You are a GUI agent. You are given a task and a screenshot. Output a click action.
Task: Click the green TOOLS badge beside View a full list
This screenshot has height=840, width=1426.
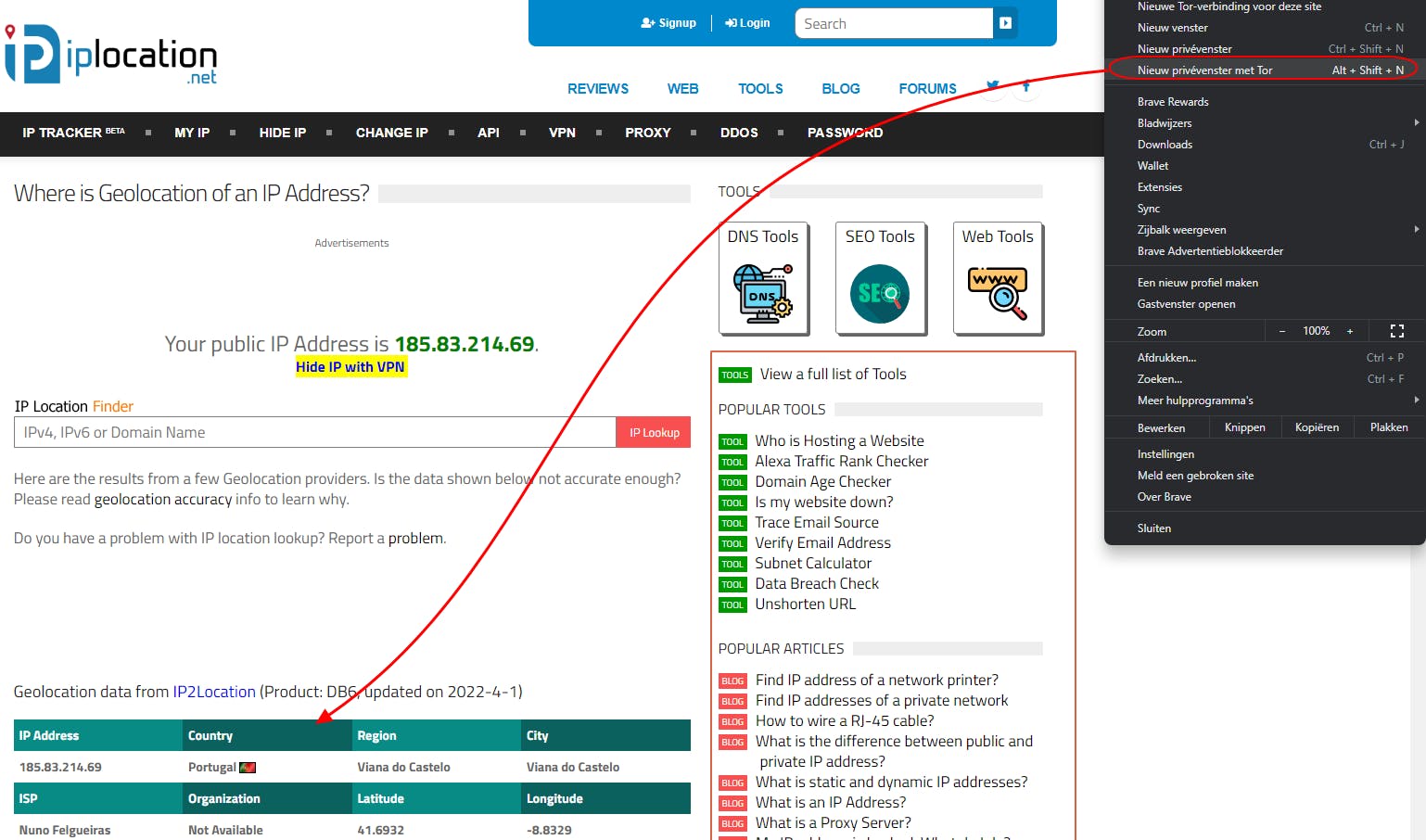point(735,375)
